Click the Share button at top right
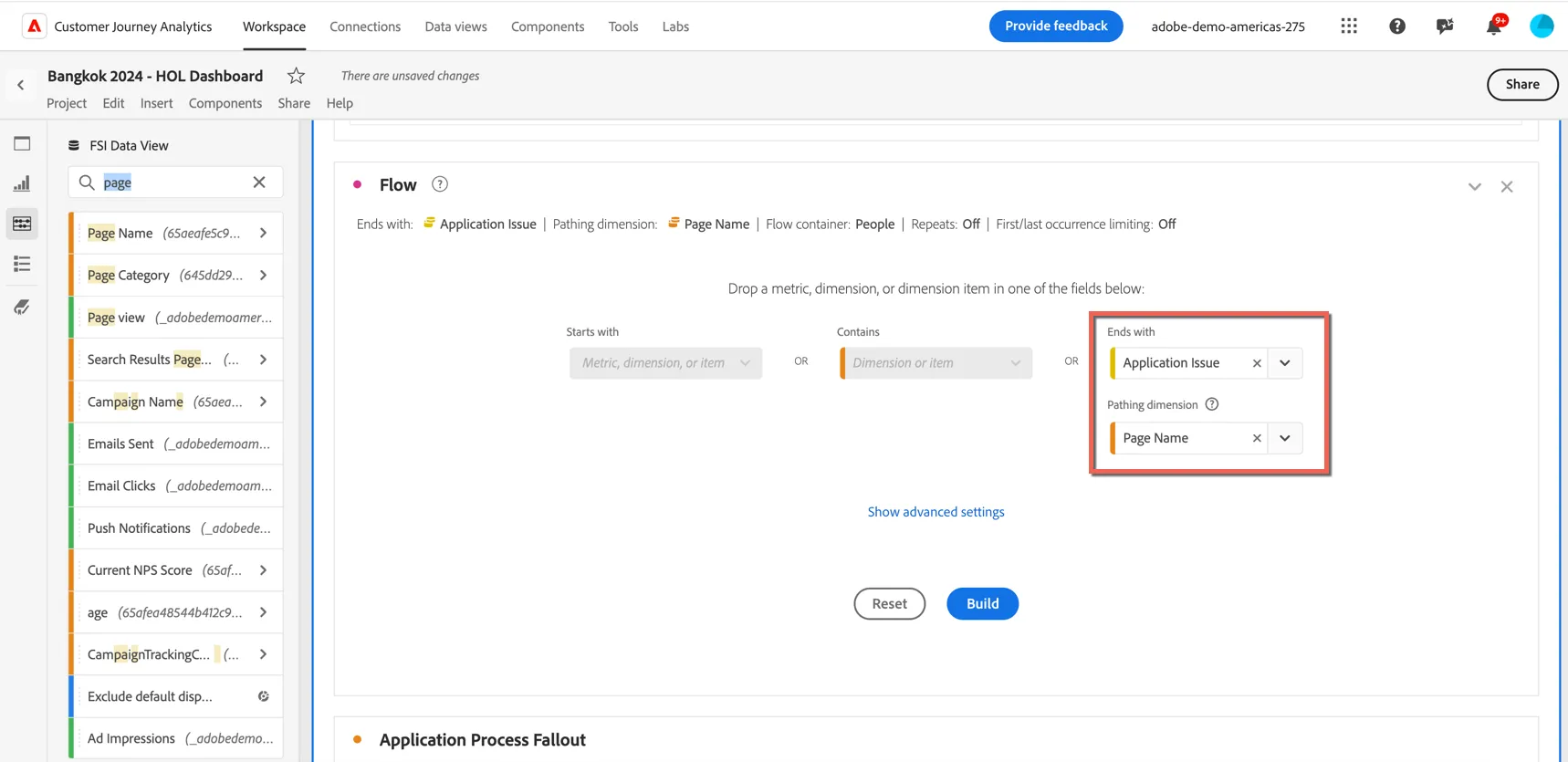 click(x=1522, y=84)
